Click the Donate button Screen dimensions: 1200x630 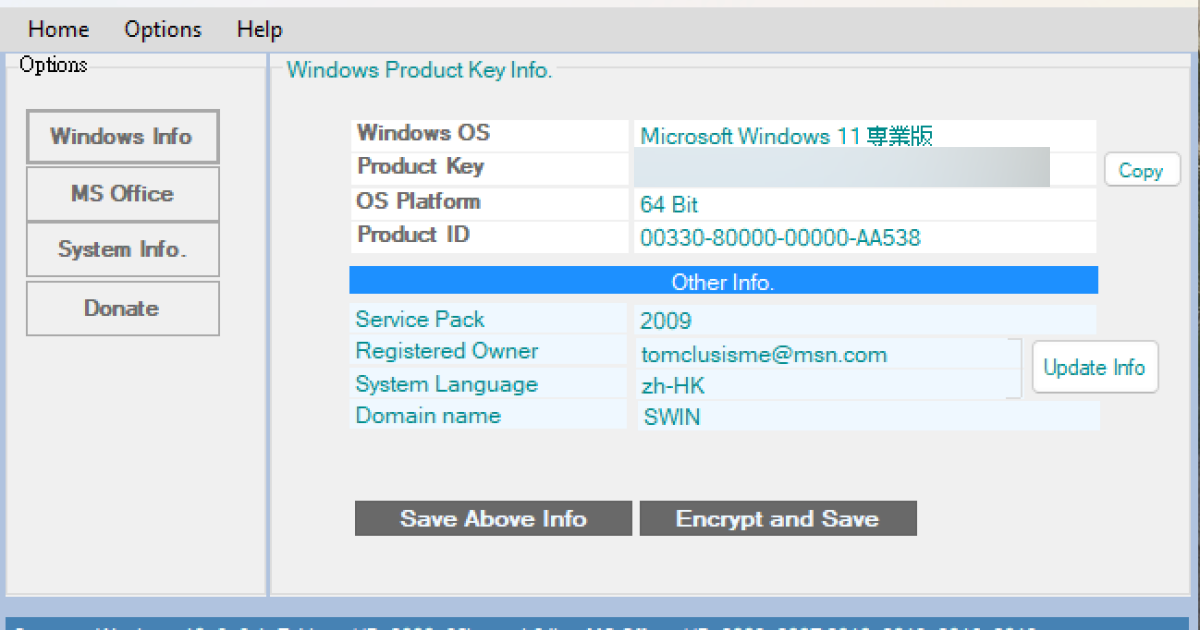click(122, 308)
